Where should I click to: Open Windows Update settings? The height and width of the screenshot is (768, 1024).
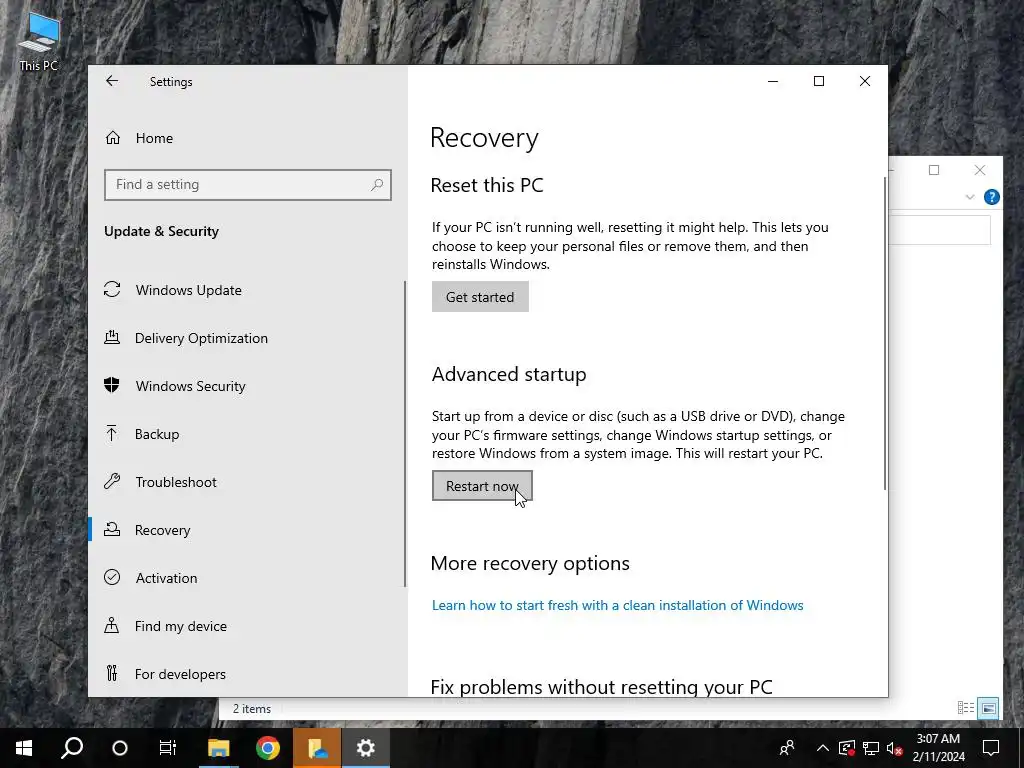pos(188,290)
